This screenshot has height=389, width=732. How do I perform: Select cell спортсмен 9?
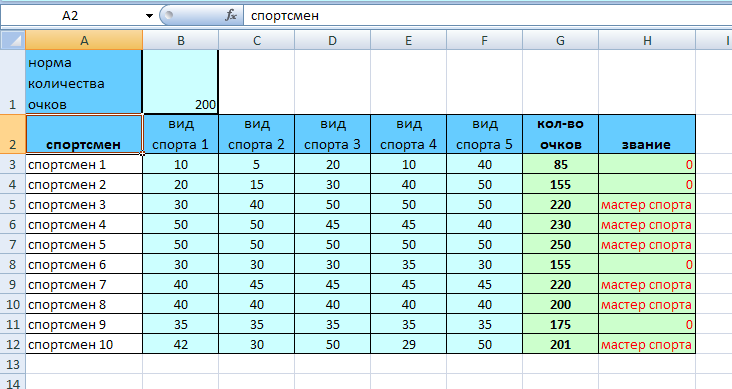click(84, 324)
